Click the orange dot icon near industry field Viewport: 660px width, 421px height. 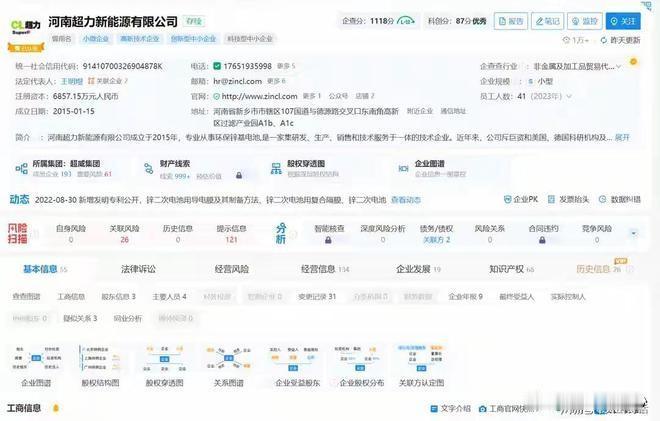[x=633, y=61]
